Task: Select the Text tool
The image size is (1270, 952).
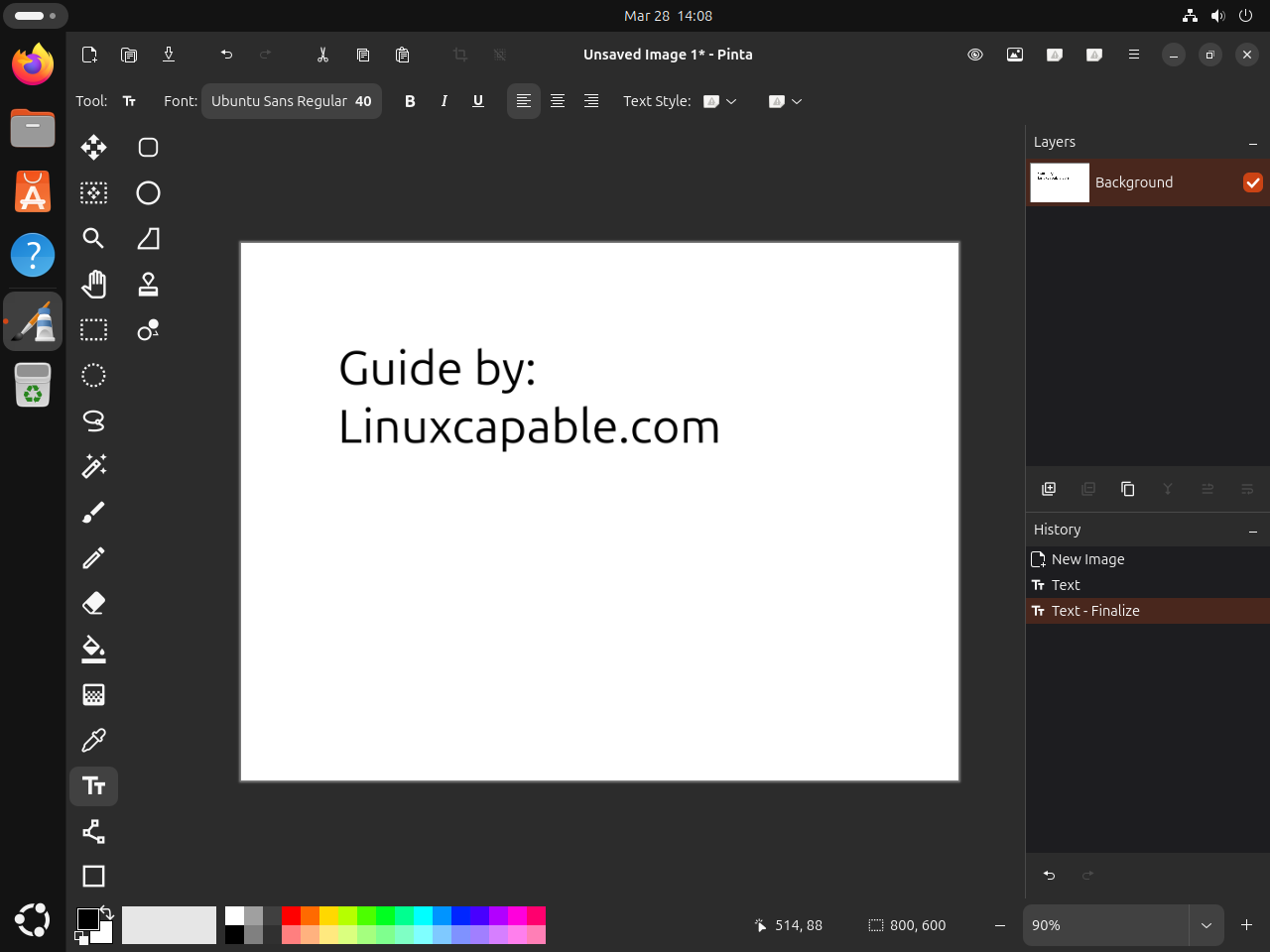Action: click(x=93, y=785)
